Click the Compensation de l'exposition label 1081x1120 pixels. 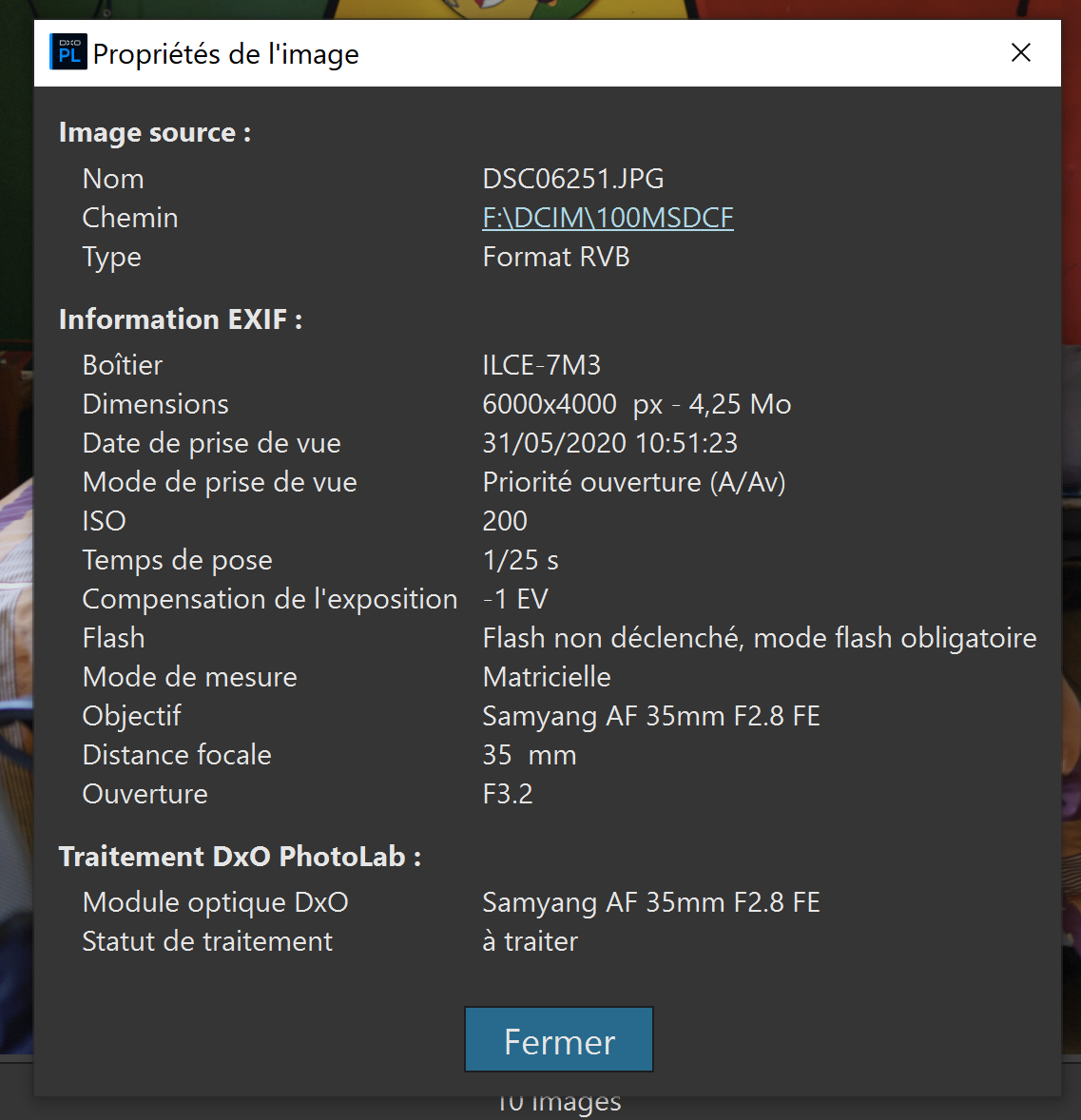point(269,599)
